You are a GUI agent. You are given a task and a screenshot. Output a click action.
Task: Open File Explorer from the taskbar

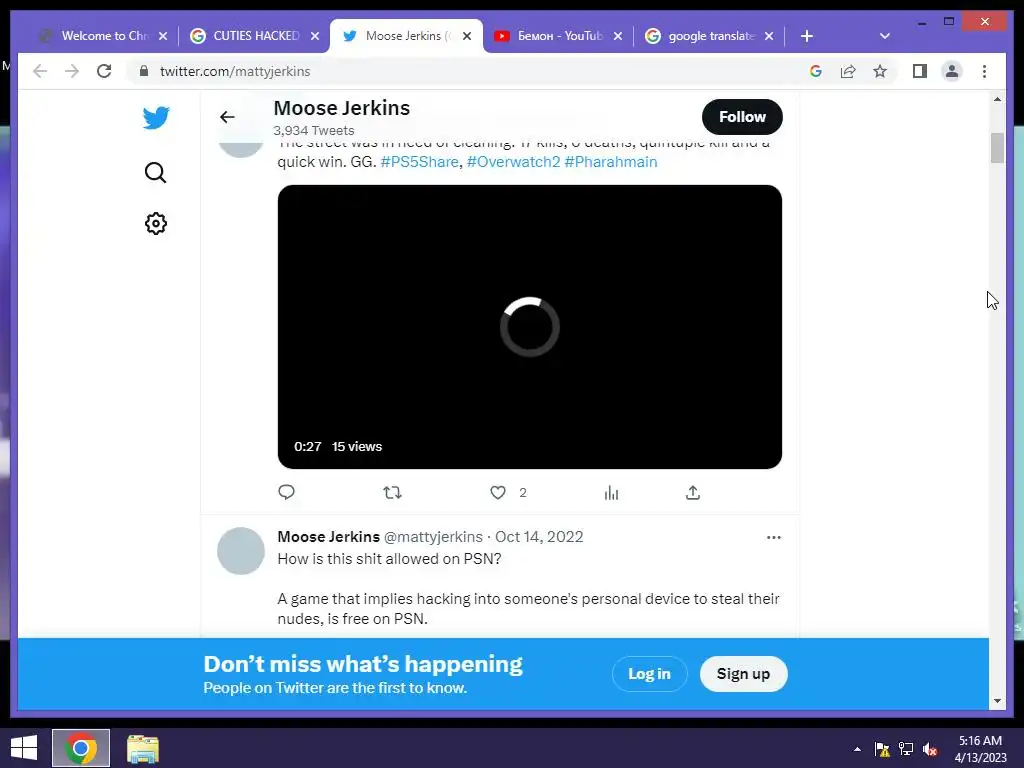pyautogui.click(x=142, y=748)
